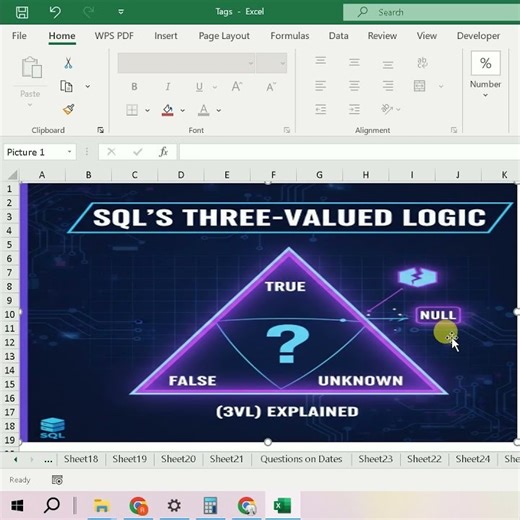Image resolution: width=520 pixels, height=520 pixels.
Task: Open the Number format percent menu
Action: click(x=486, y=74)
